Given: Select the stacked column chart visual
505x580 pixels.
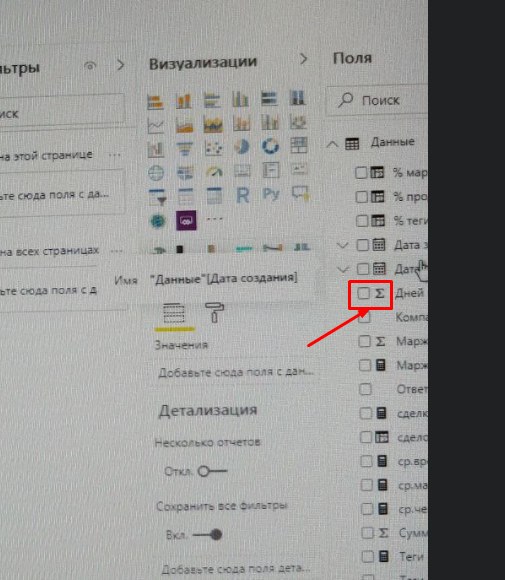Looking at the screenshot, I should tap(184, 100).
